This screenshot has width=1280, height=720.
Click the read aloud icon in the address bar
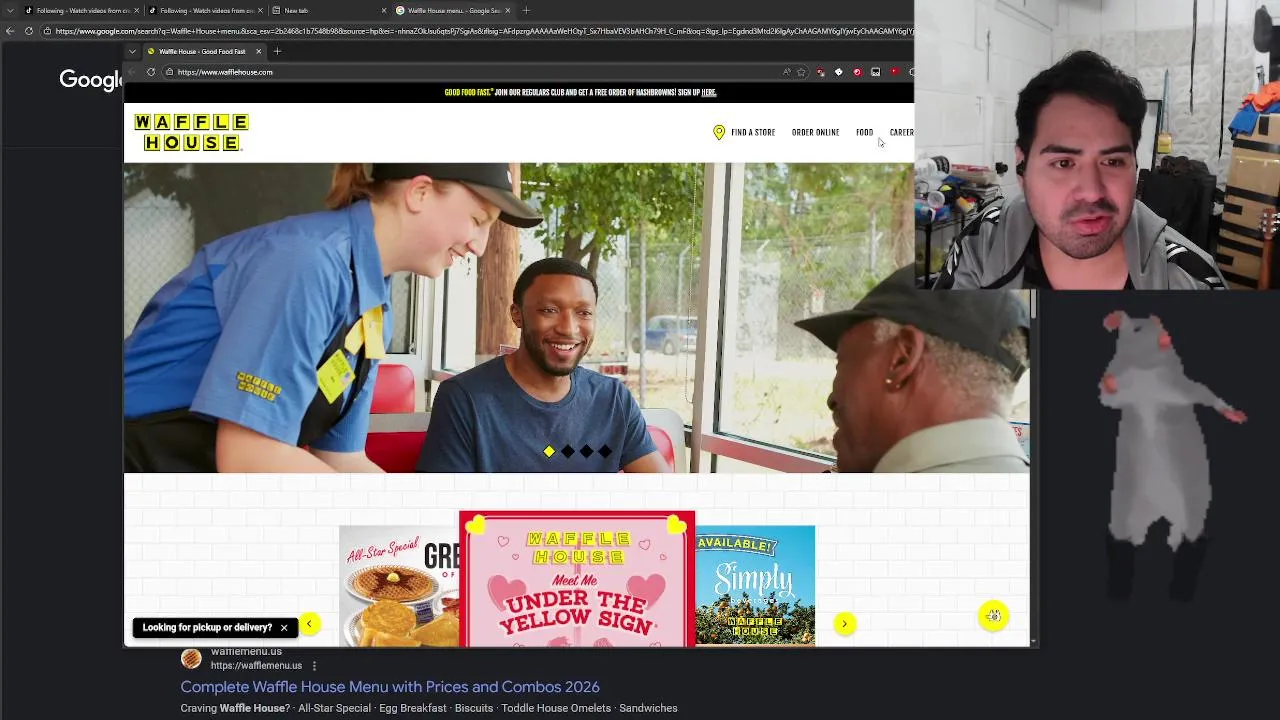pyautogui.click(x=787, y=72)
